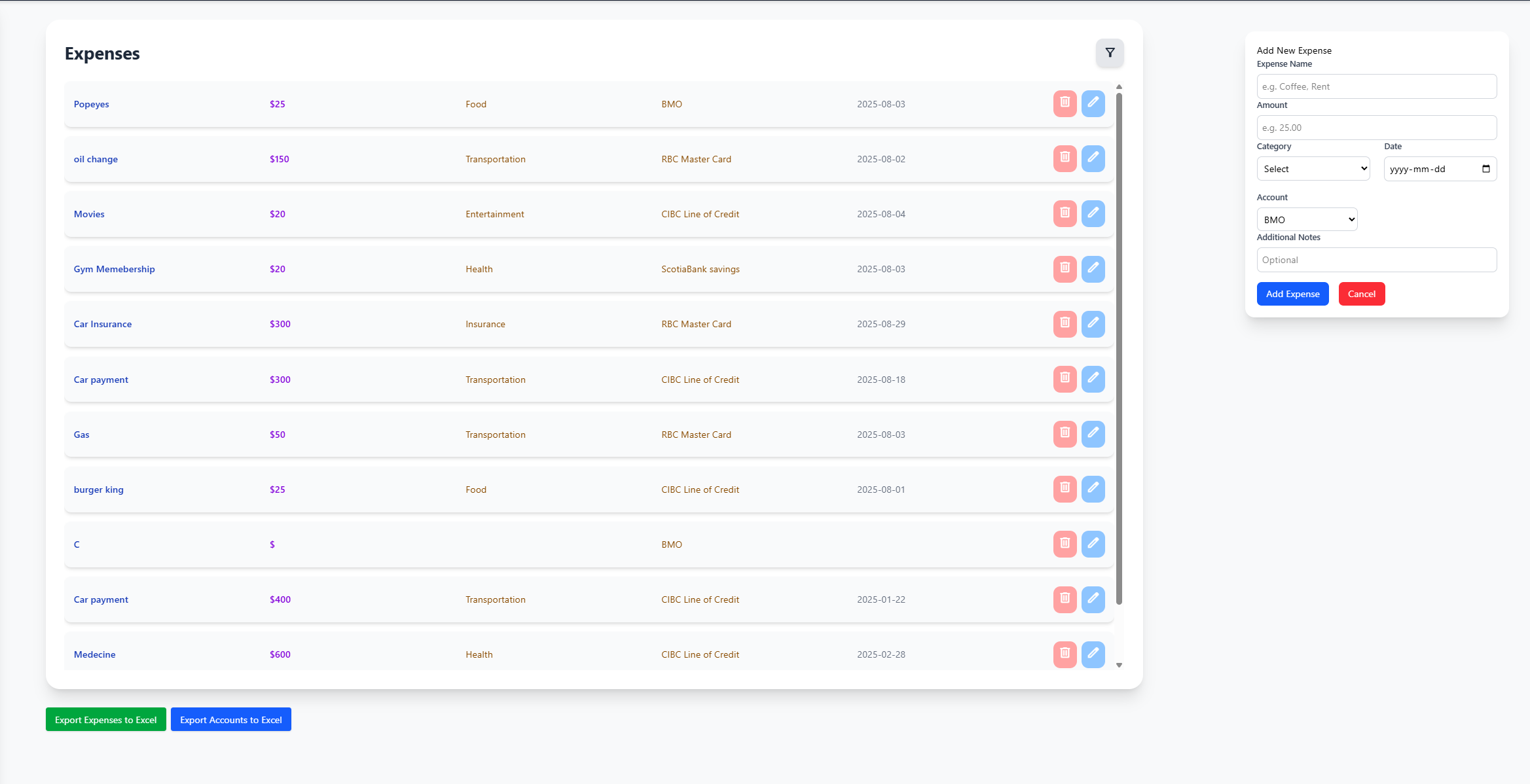Viewport: 1530px width, 784px height.
Task: Open the expense filter panel
Action: (x=1110, y=53)
